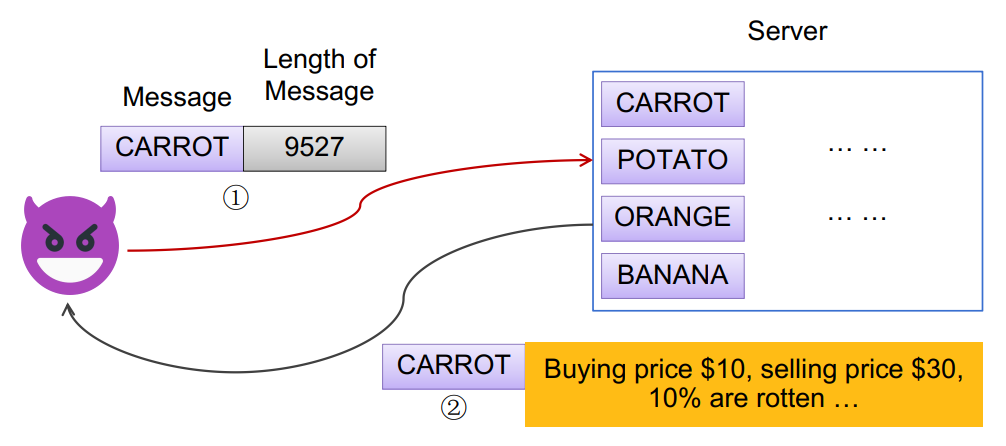Select the CARROT message box at top left
Viewport: 1006px width, 446px height.
171,148
